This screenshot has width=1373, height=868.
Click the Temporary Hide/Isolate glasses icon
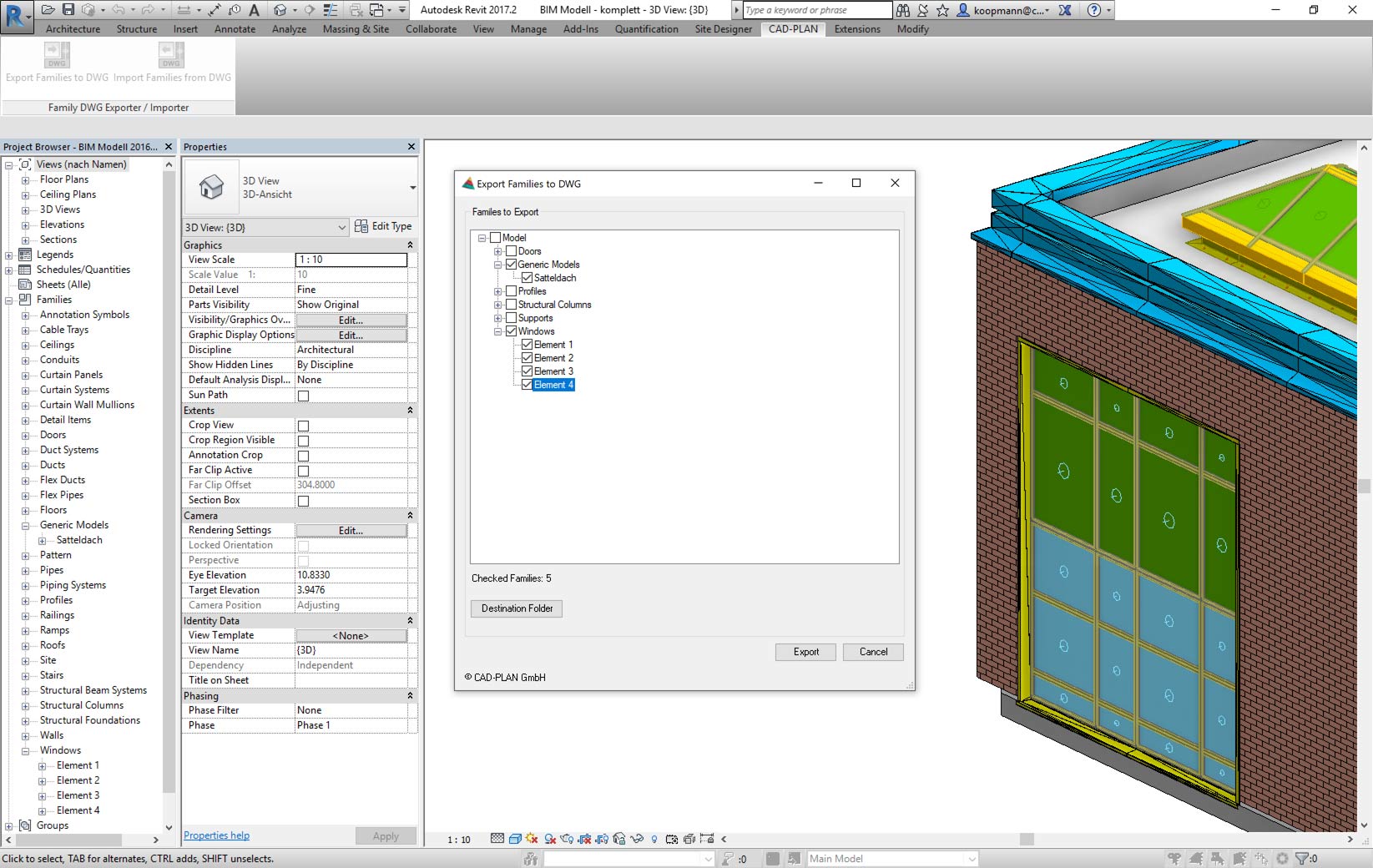tap(637, 839)
